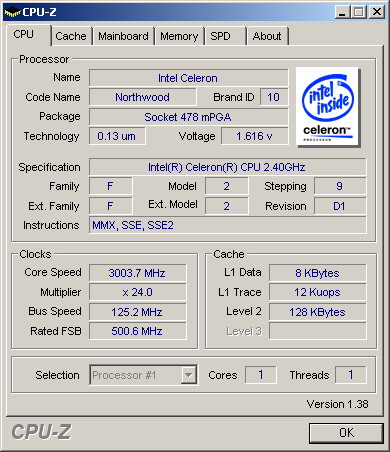390x452 pixels.
Task: Switch to the Cache tab
Action: coord(71,36)
